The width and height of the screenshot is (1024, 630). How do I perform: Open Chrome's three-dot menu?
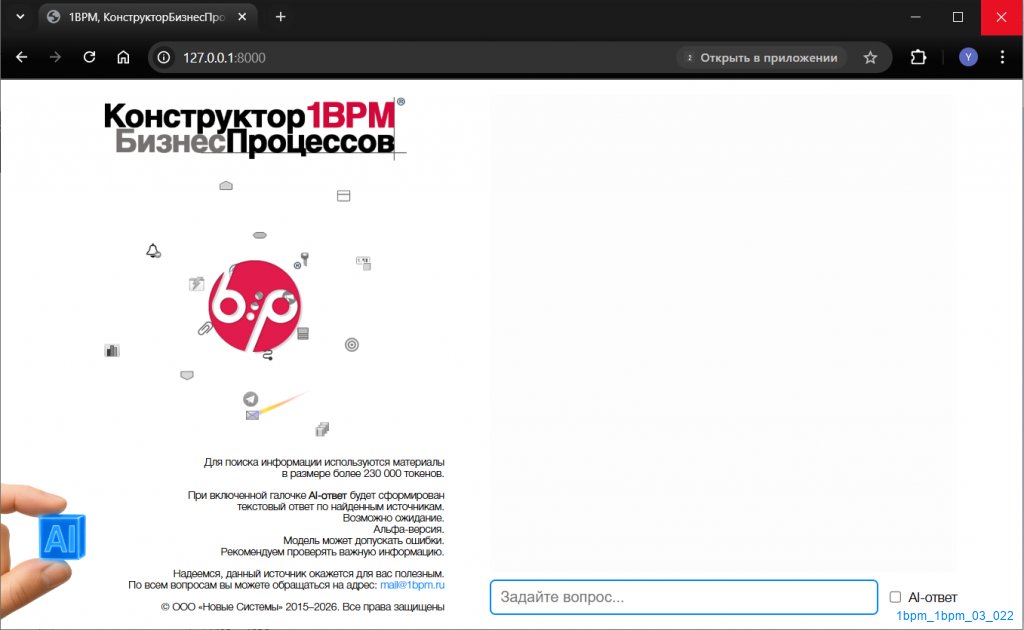point(1002,57)
